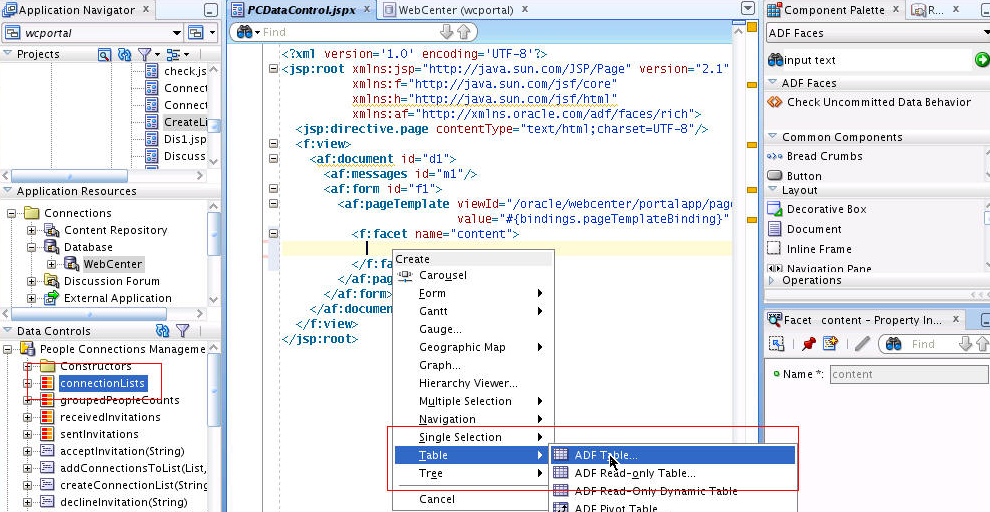Collapse the f:facet code fold marker
Image resolution: width=990 pixels, height=512 pixels.
[273, 234]
